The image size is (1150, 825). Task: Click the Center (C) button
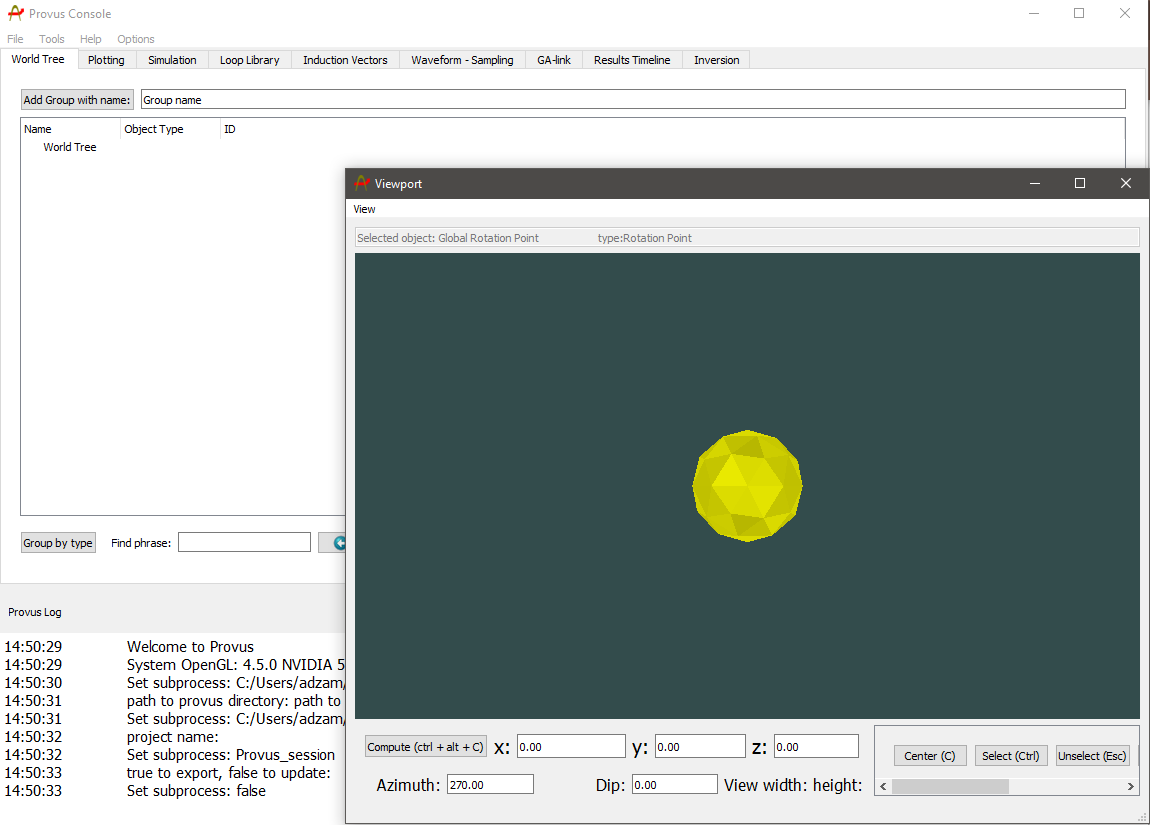point(929,756)
